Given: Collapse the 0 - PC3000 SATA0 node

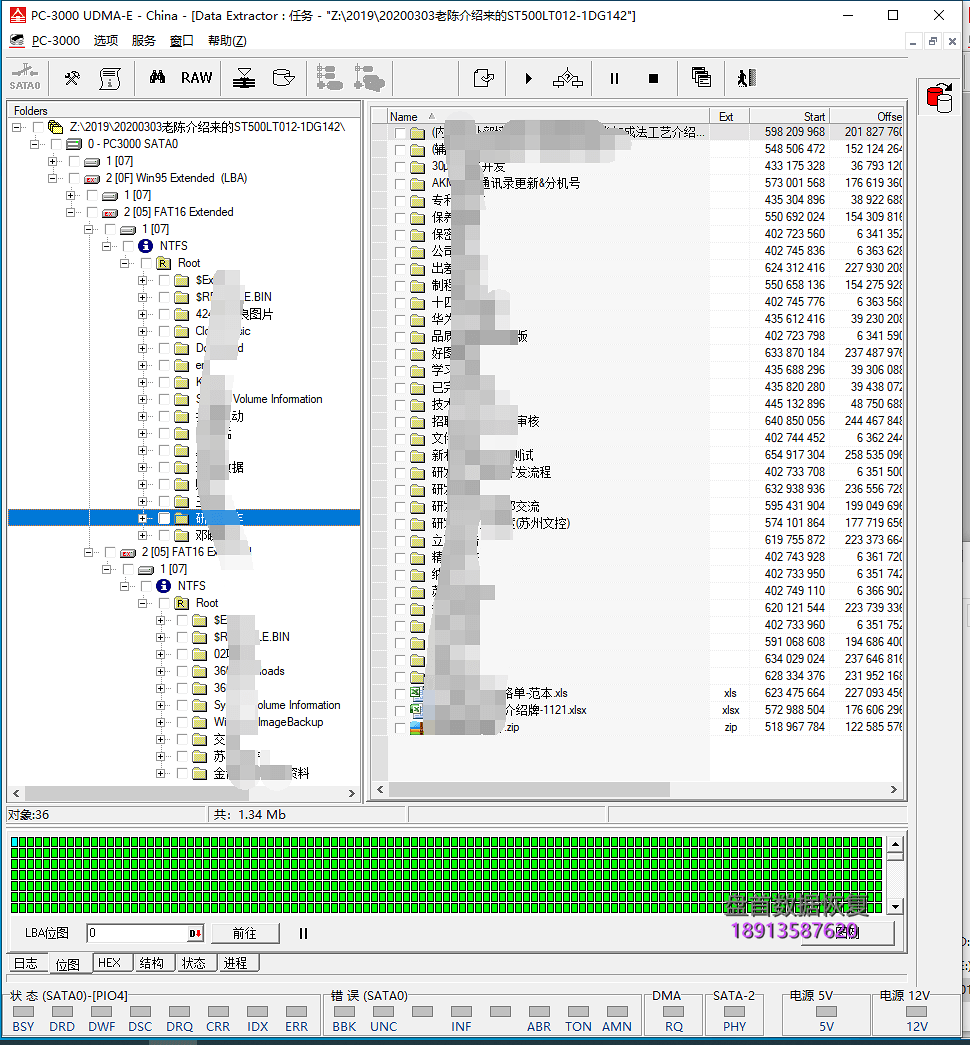Looking at the screenshot, I should pyautogui.click(x=34, y=144).
